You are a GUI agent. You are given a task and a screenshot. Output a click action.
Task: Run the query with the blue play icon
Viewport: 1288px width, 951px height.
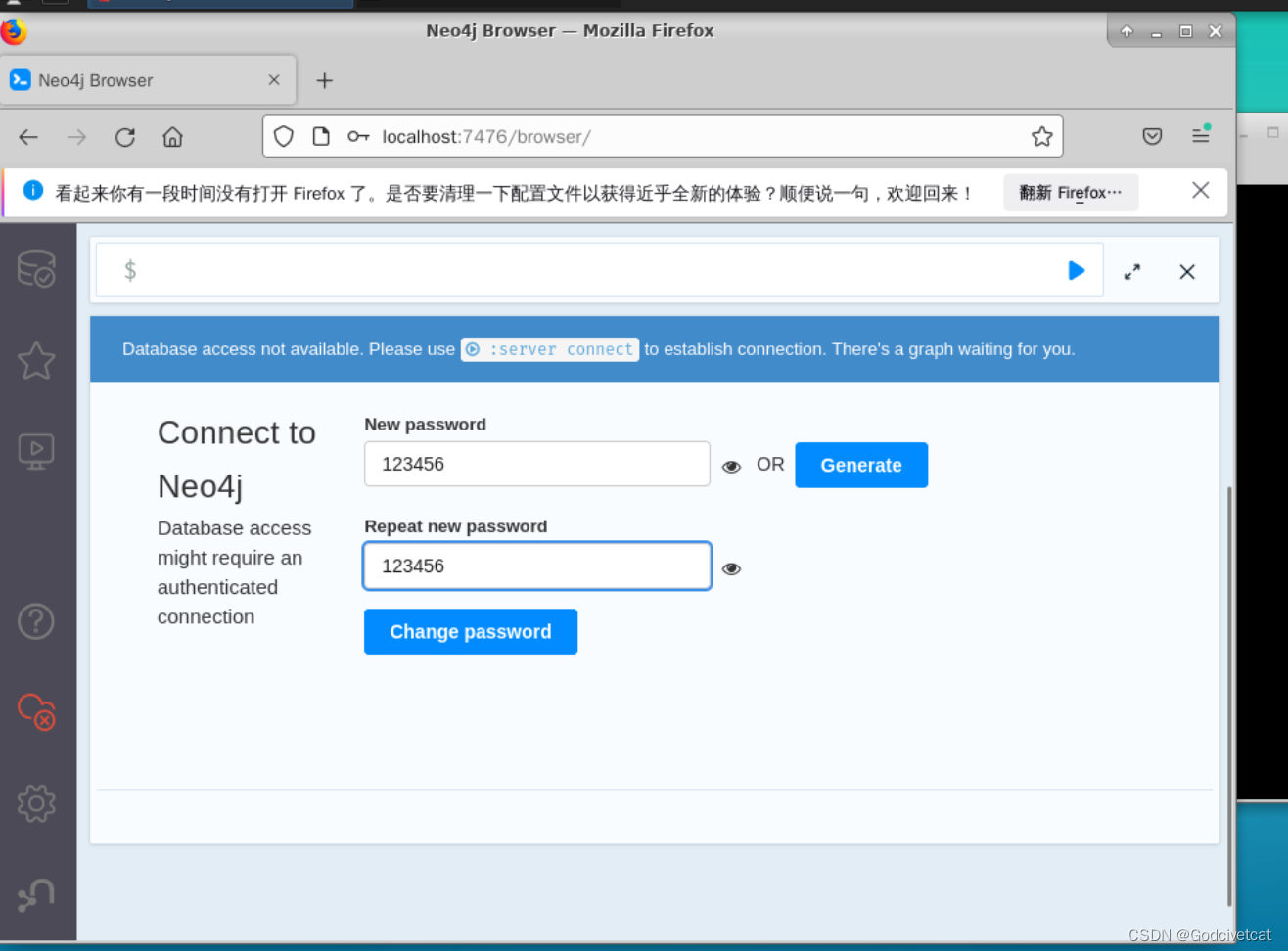[x=1077, y=271]
